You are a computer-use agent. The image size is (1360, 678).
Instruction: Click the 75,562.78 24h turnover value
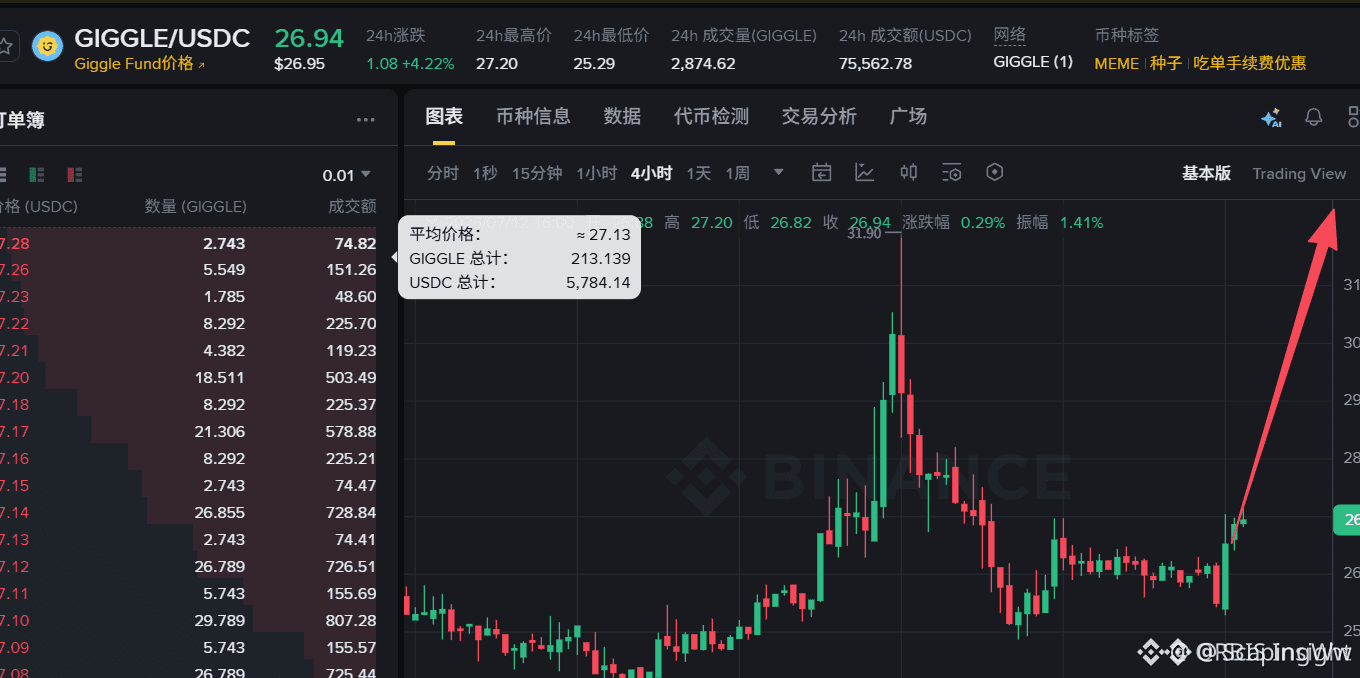pyautogui.click(x=875, y=63)
